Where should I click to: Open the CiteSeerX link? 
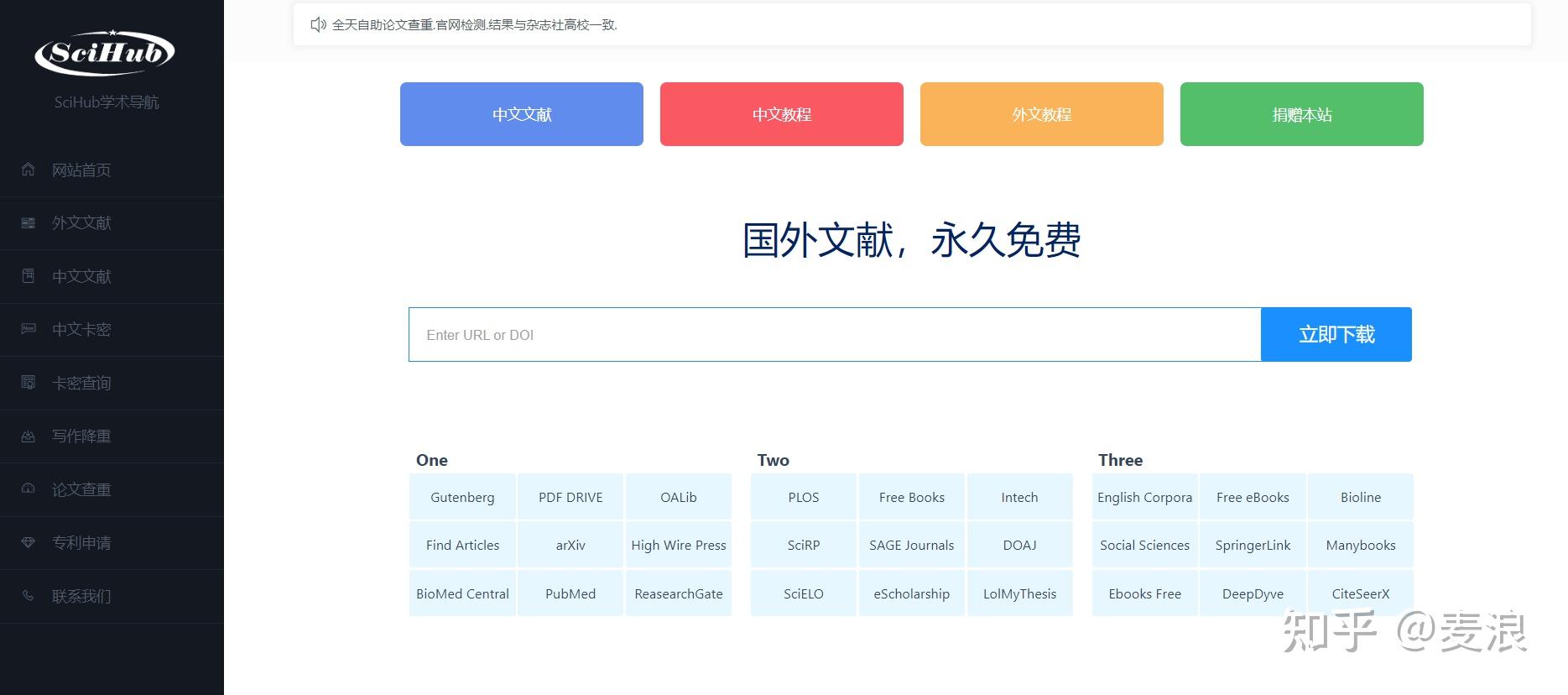[x=1361, y=593]
